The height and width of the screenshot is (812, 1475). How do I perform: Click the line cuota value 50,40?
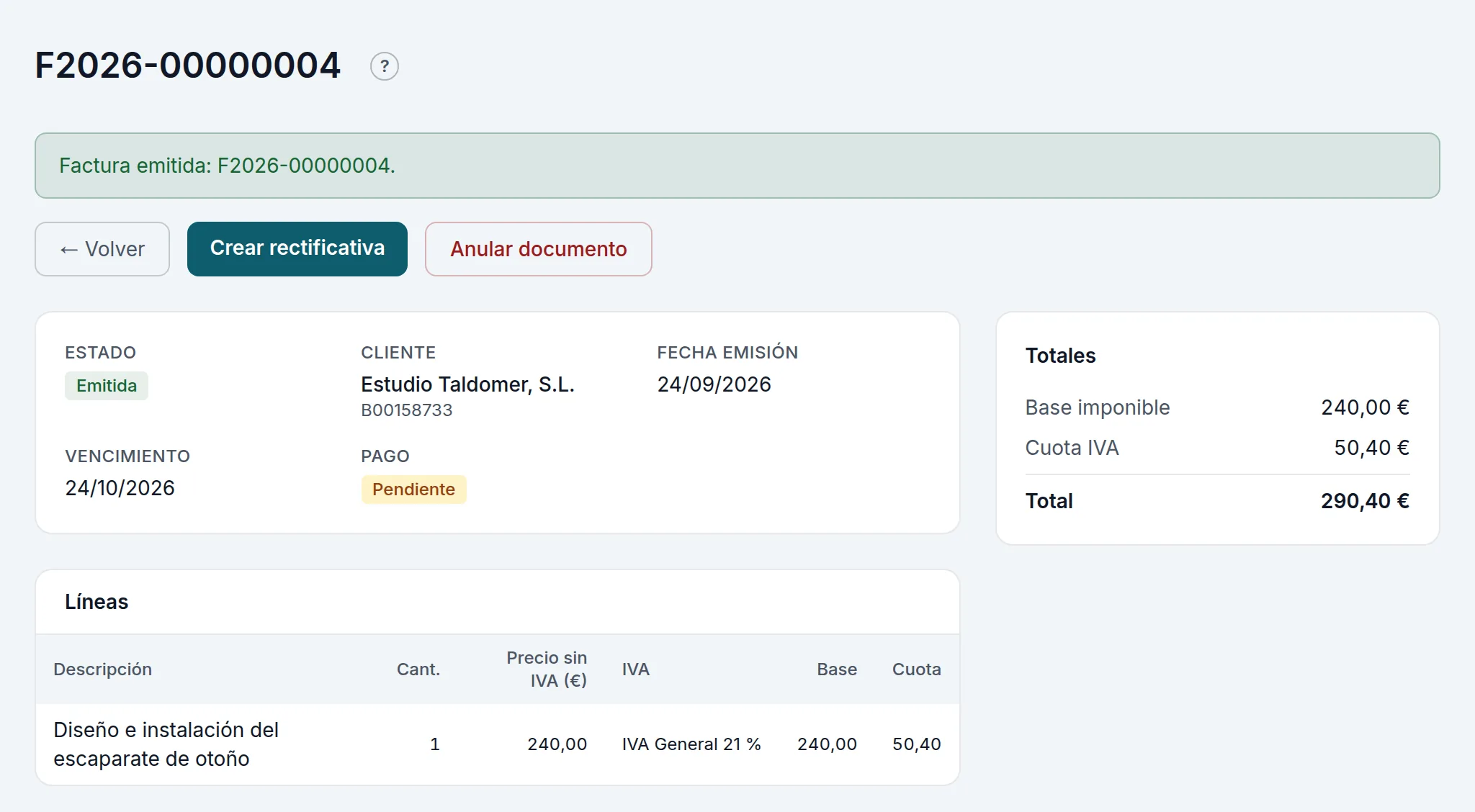pos(917,744)
